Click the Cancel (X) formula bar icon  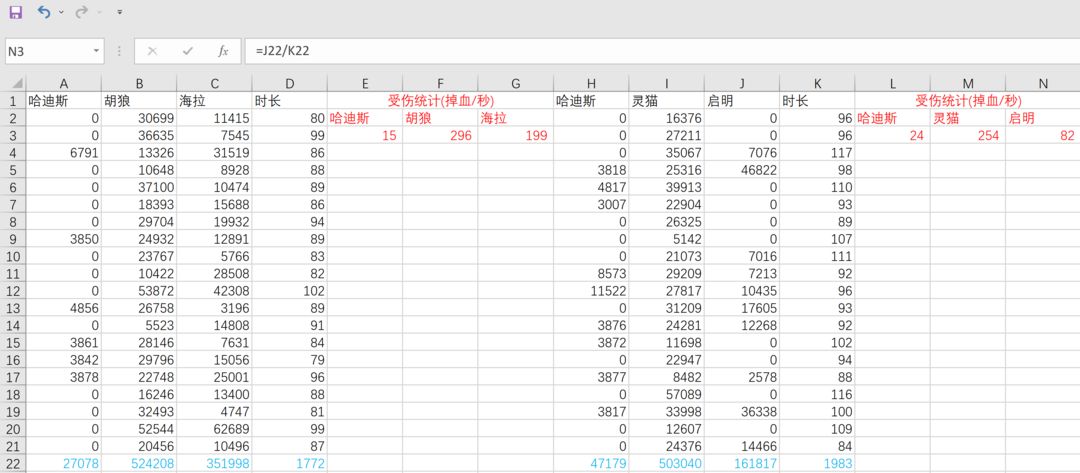(152, 51)
